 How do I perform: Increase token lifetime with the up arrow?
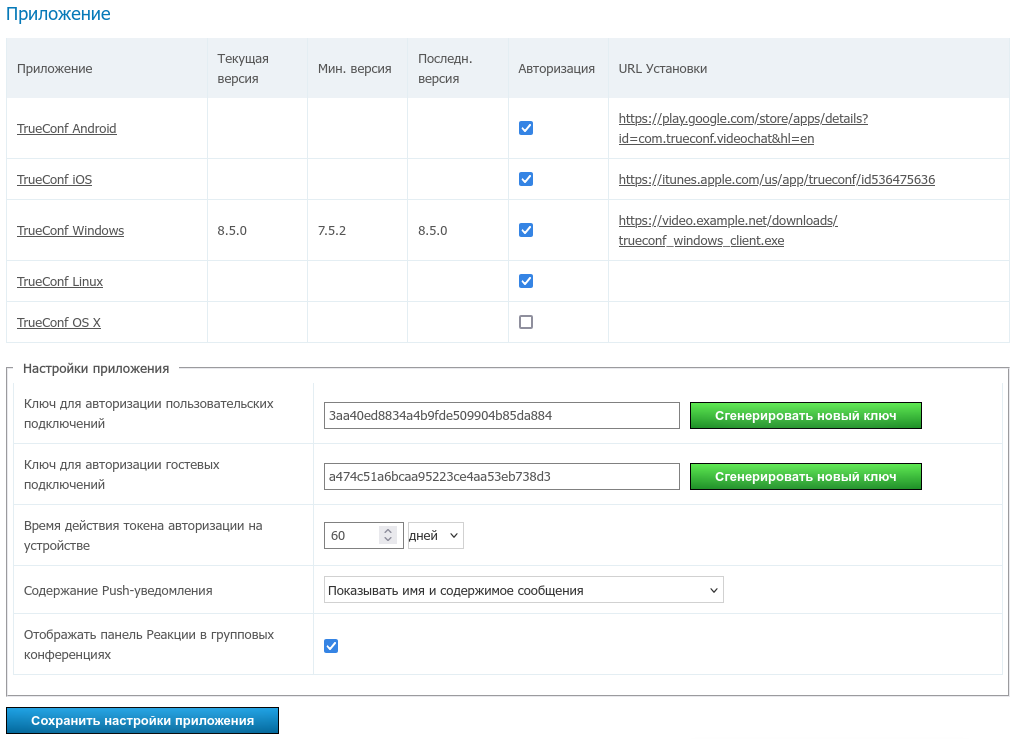[x=388, y=530]
